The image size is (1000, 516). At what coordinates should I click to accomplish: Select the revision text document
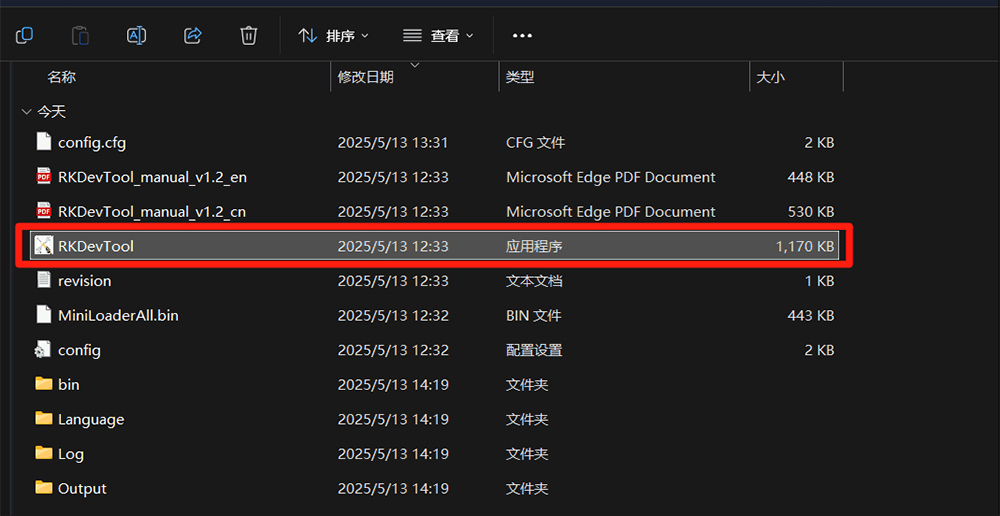[84, 281]
